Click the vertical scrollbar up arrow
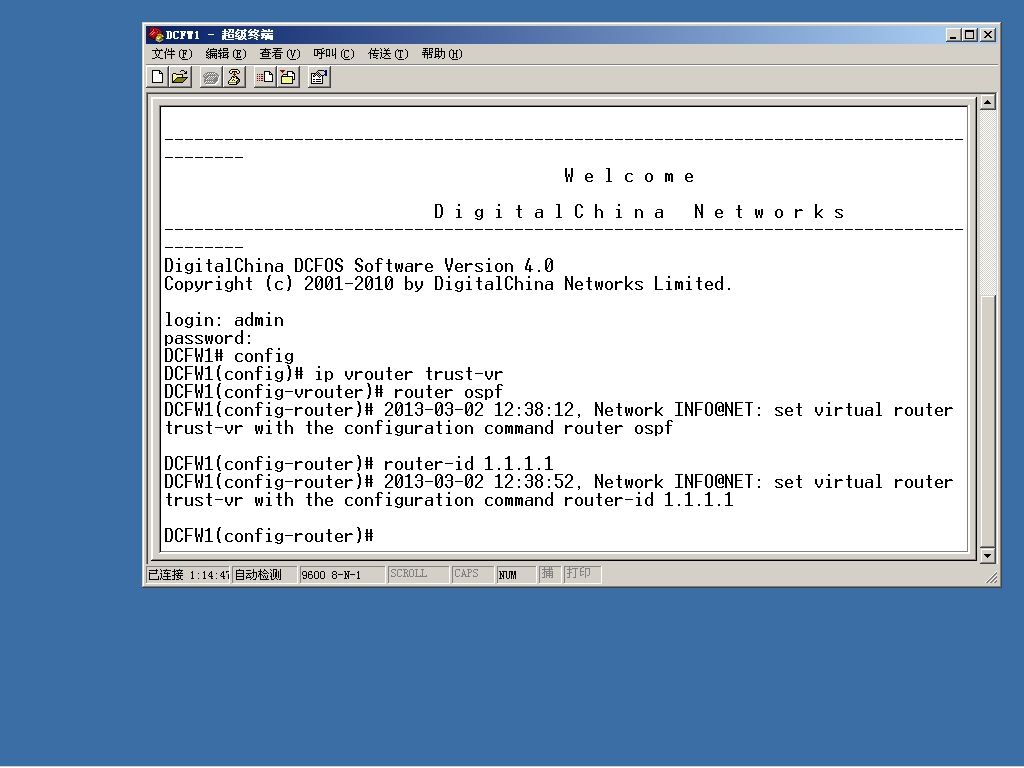The width and height of the screenshot is (1024, 768). click(987, 102)
